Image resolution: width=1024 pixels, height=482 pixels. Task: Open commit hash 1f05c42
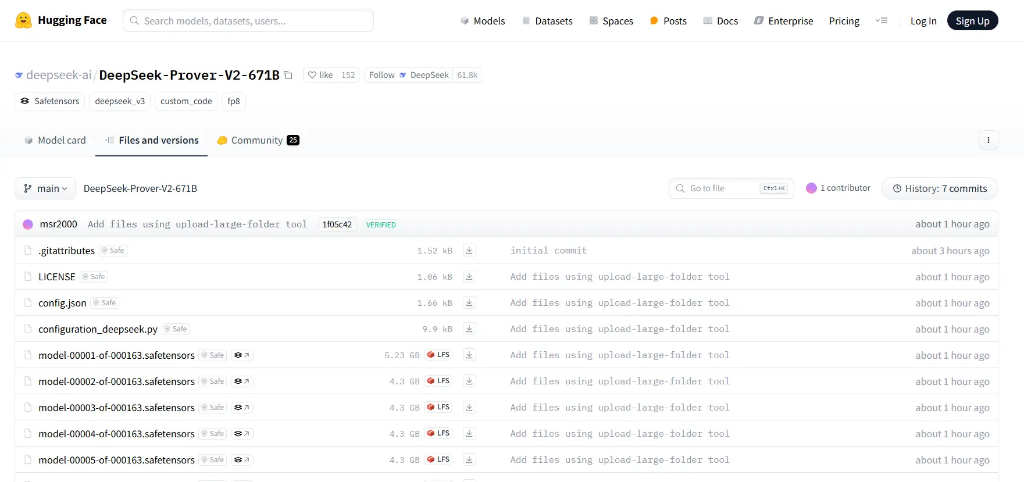click(x=338, y=224)
